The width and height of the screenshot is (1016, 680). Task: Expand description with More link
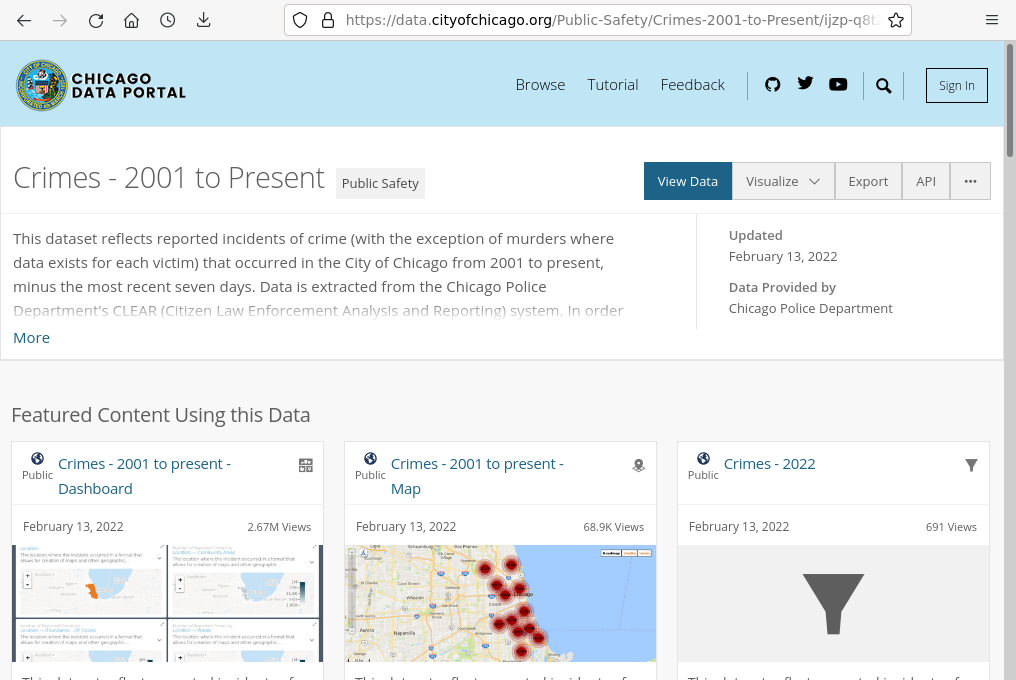pos(31,338)
